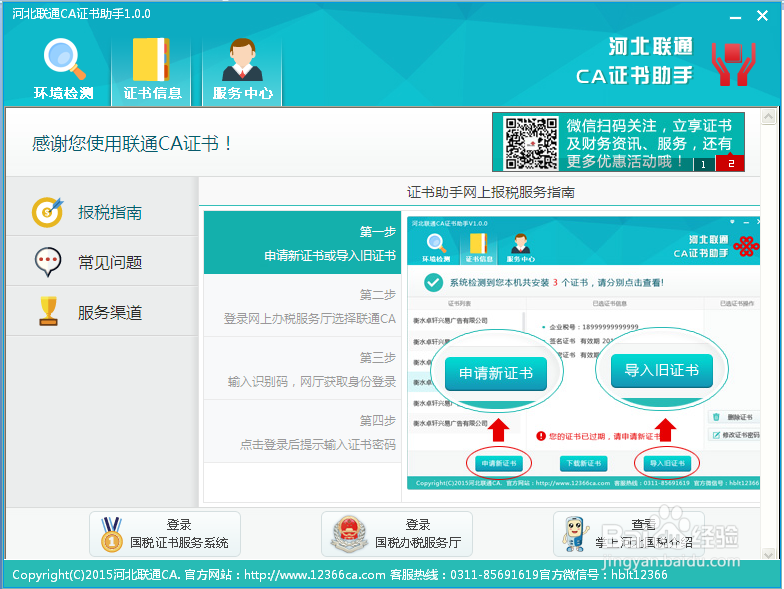Switch banner to slide 2
This screenshot has width=784, height=589.
point(730,163)
